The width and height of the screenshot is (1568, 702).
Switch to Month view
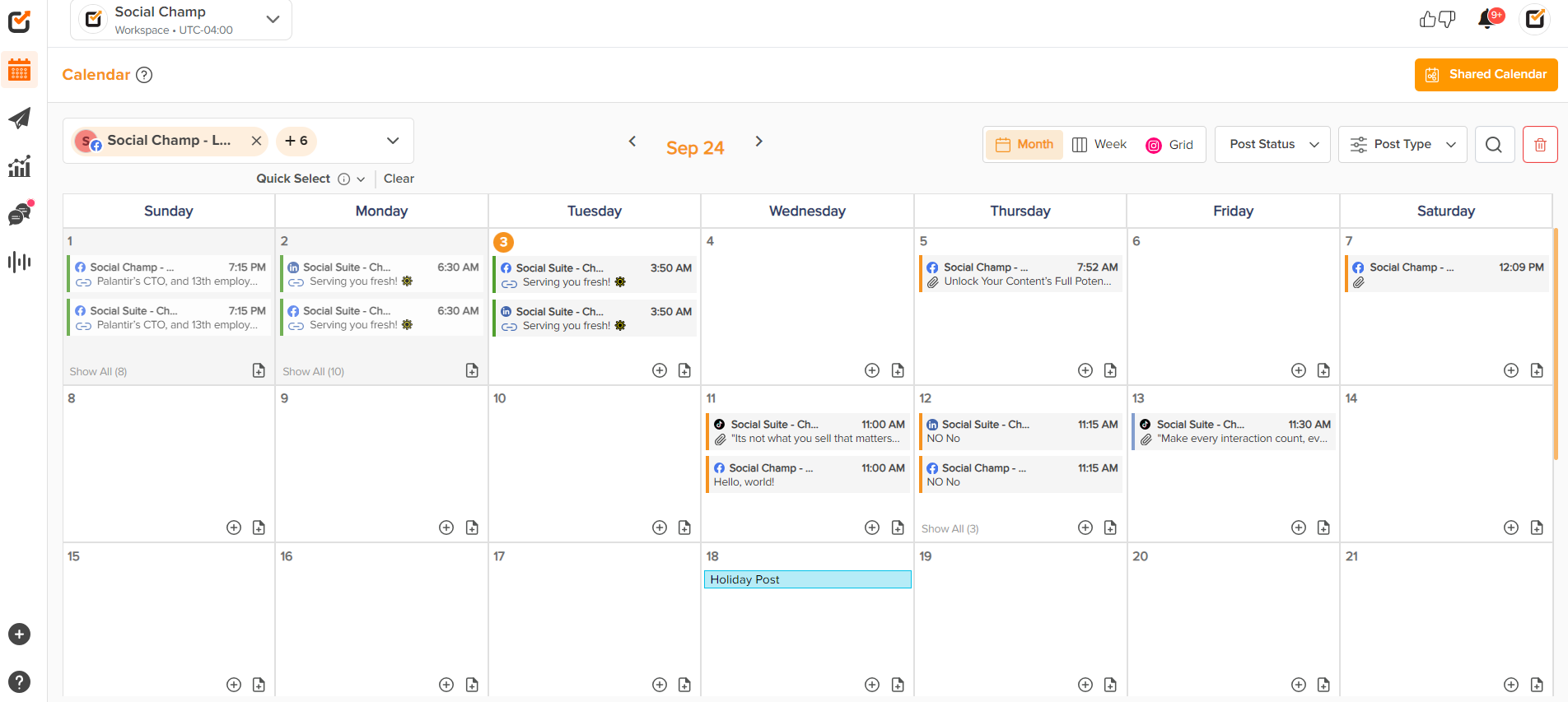1024,145
